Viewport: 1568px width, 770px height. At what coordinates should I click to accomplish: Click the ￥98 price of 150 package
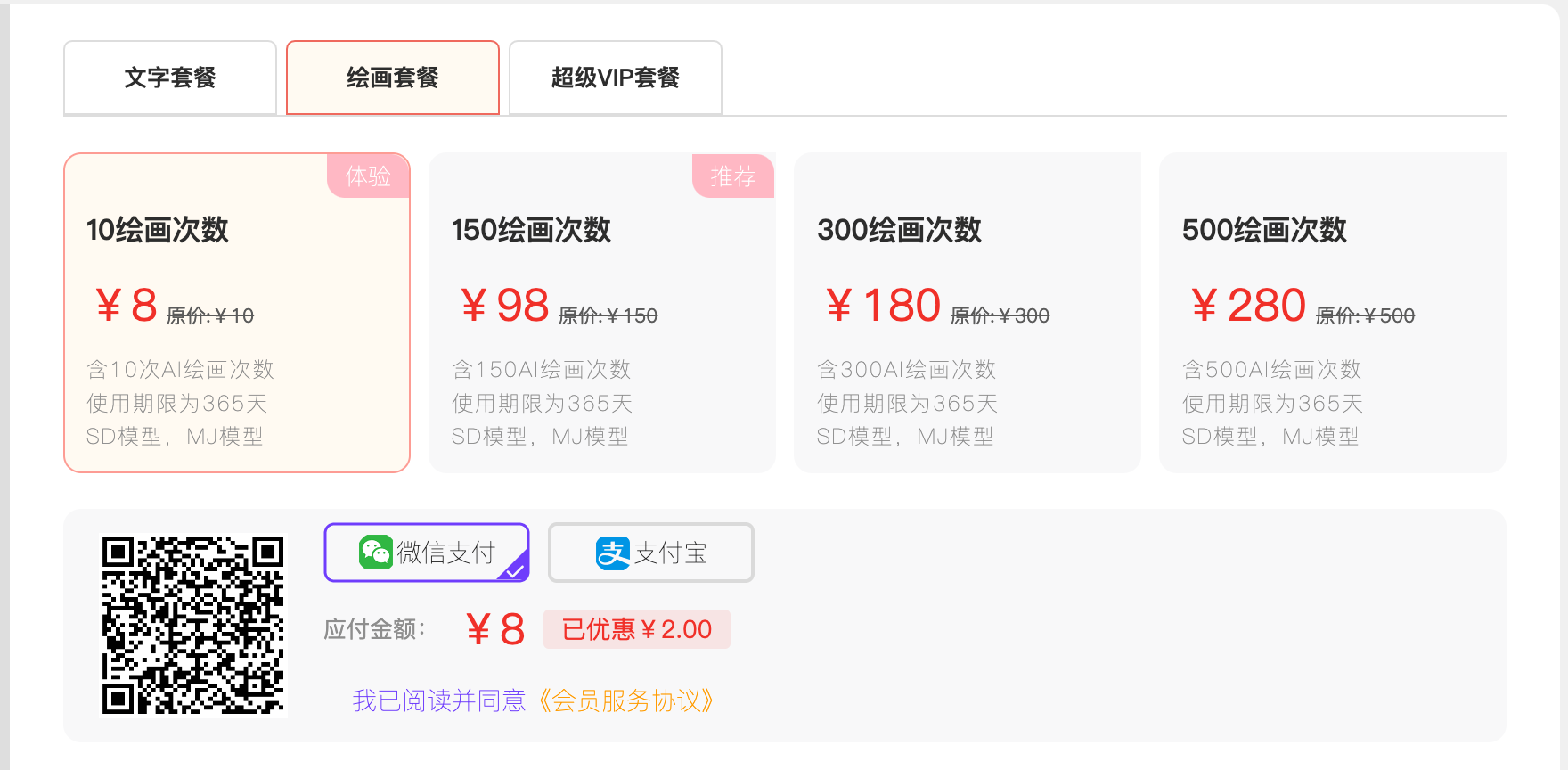pos(505,306)
